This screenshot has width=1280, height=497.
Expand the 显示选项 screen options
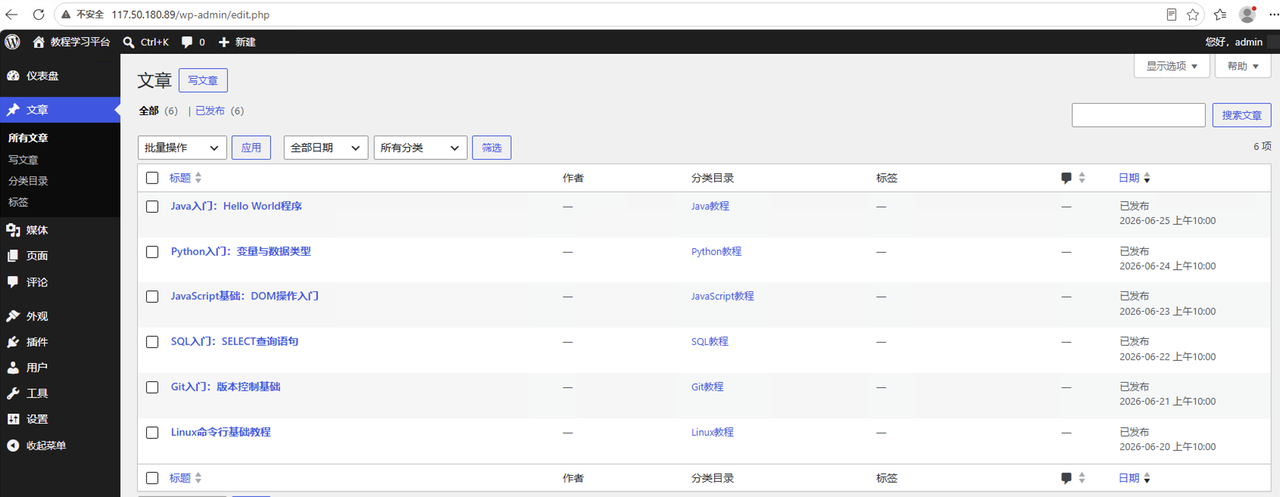(1172, 66)
